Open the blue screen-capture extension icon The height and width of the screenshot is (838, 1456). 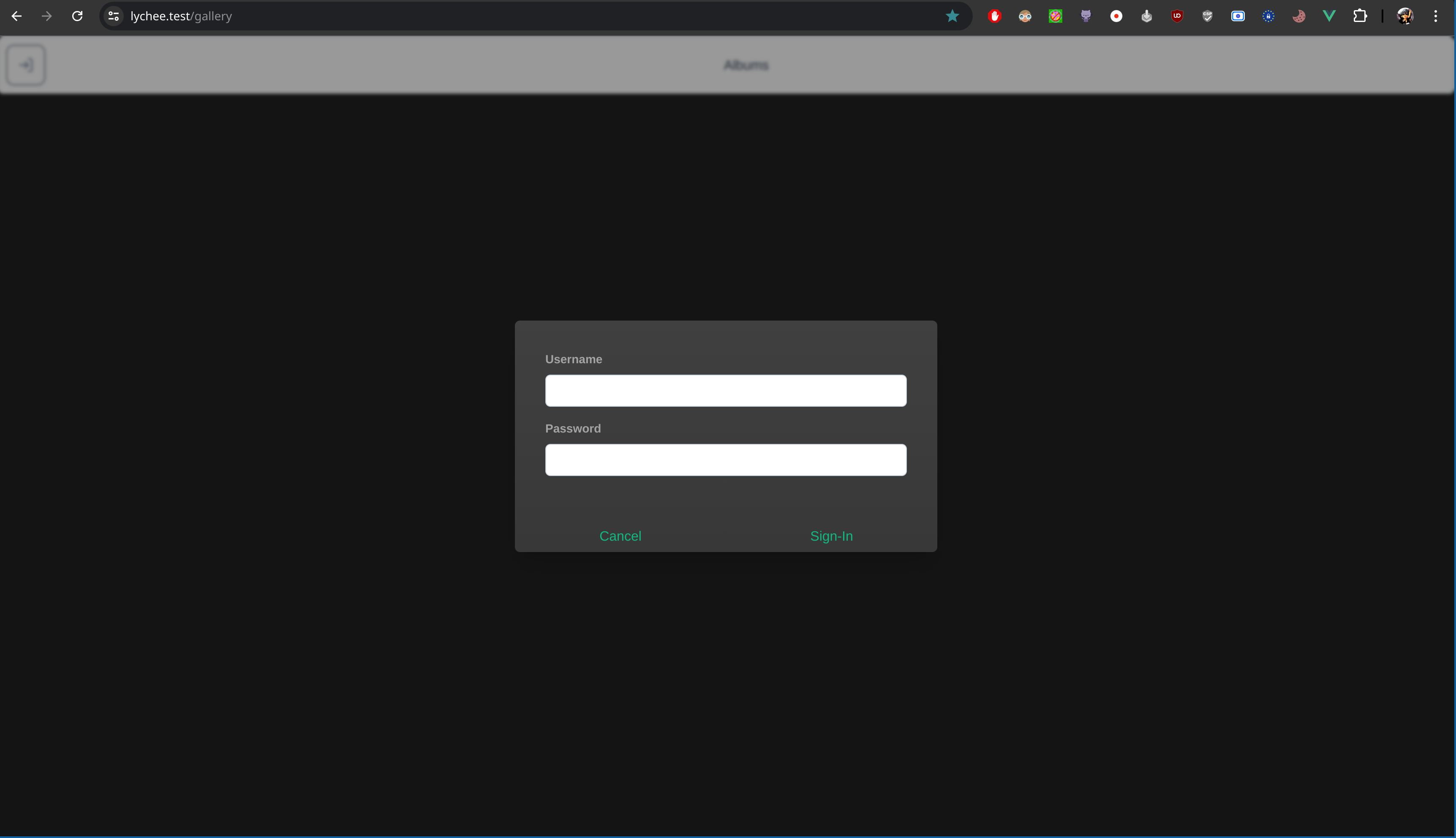coord(1238,16)
